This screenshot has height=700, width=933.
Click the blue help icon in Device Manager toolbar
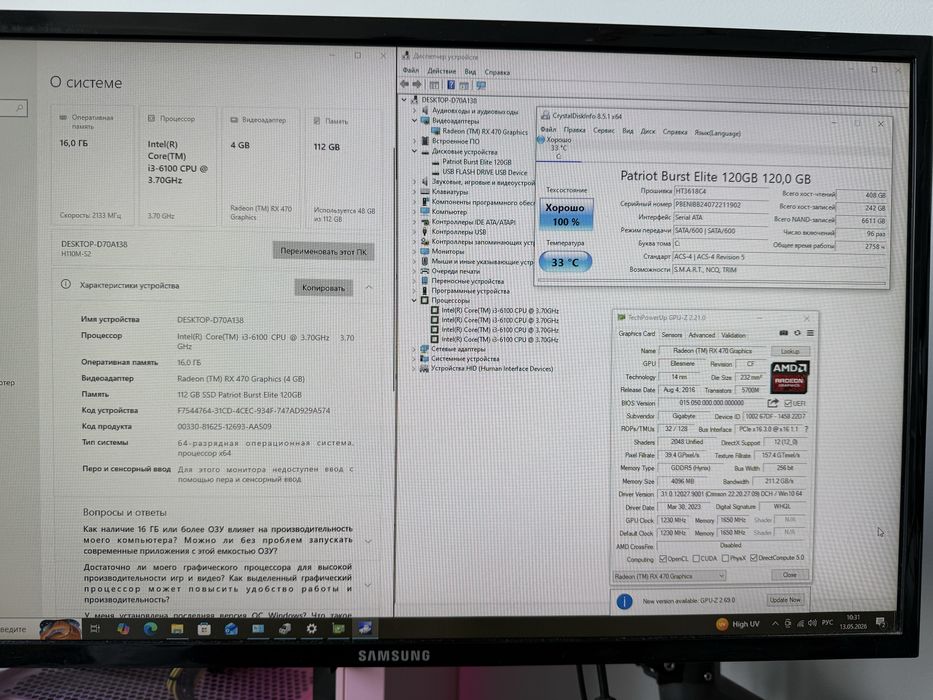pyautogui.click(x=451, y=85)
